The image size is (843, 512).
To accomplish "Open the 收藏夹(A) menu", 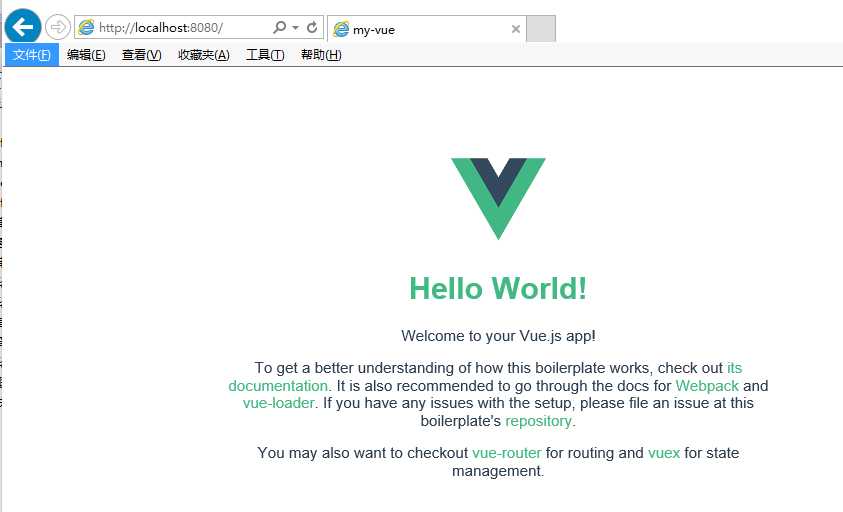I will pyautogui.click(x=204, y=55).
